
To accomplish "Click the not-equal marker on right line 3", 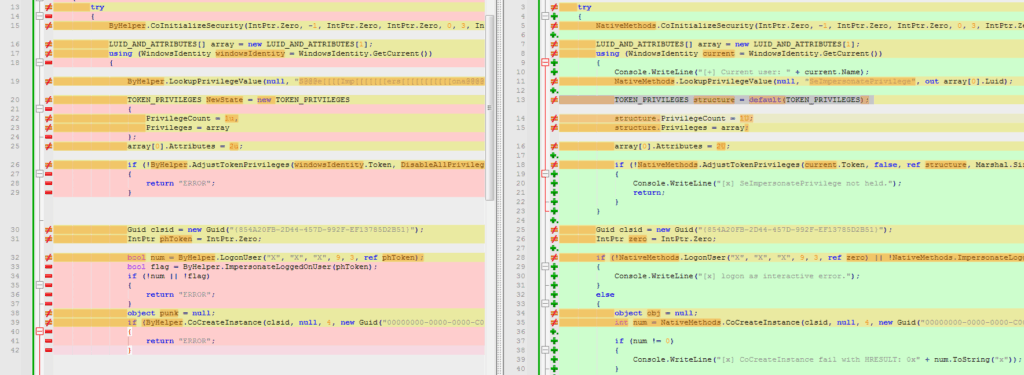I will coord(554,7).
